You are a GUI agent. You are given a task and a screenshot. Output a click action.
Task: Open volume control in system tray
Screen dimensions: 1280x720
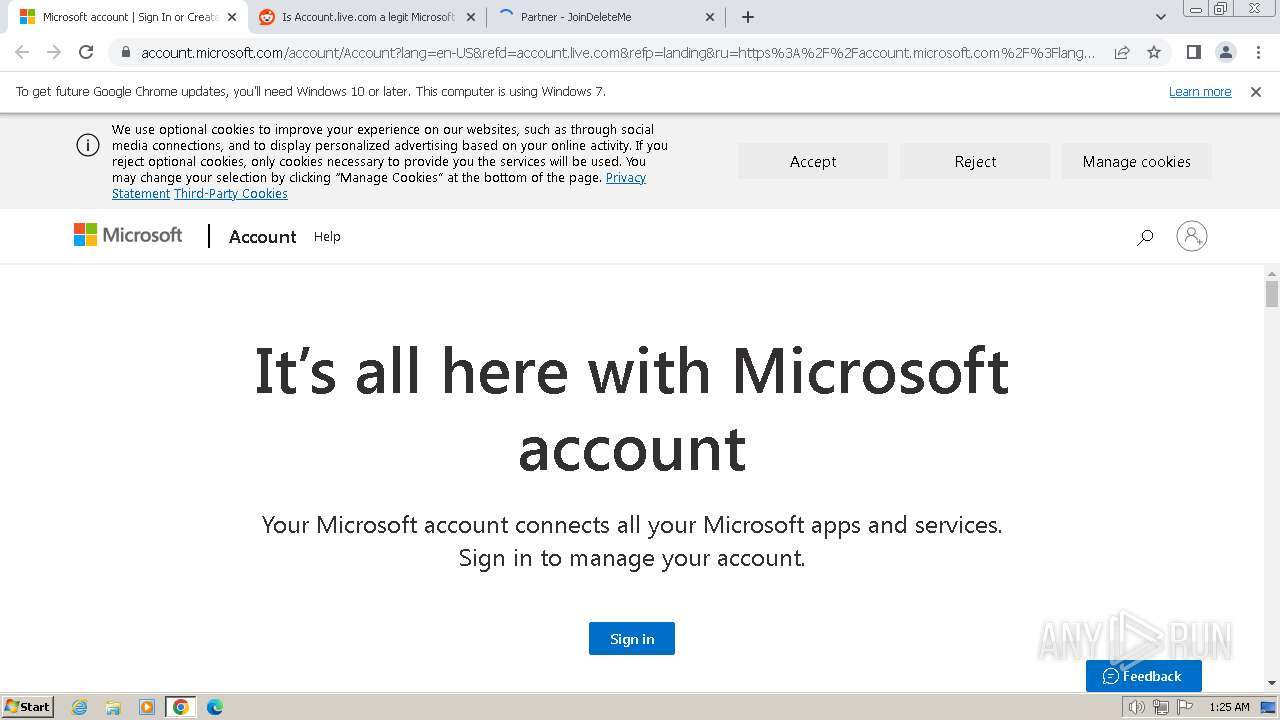pos(1137,707)
